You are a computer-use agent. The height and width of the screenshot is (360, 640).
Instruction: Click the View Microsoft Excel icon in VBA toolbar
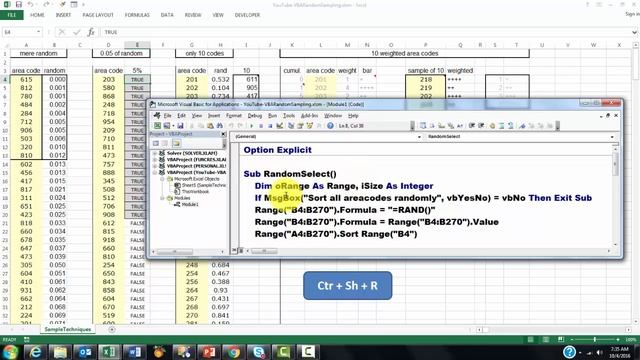point(157,126)
